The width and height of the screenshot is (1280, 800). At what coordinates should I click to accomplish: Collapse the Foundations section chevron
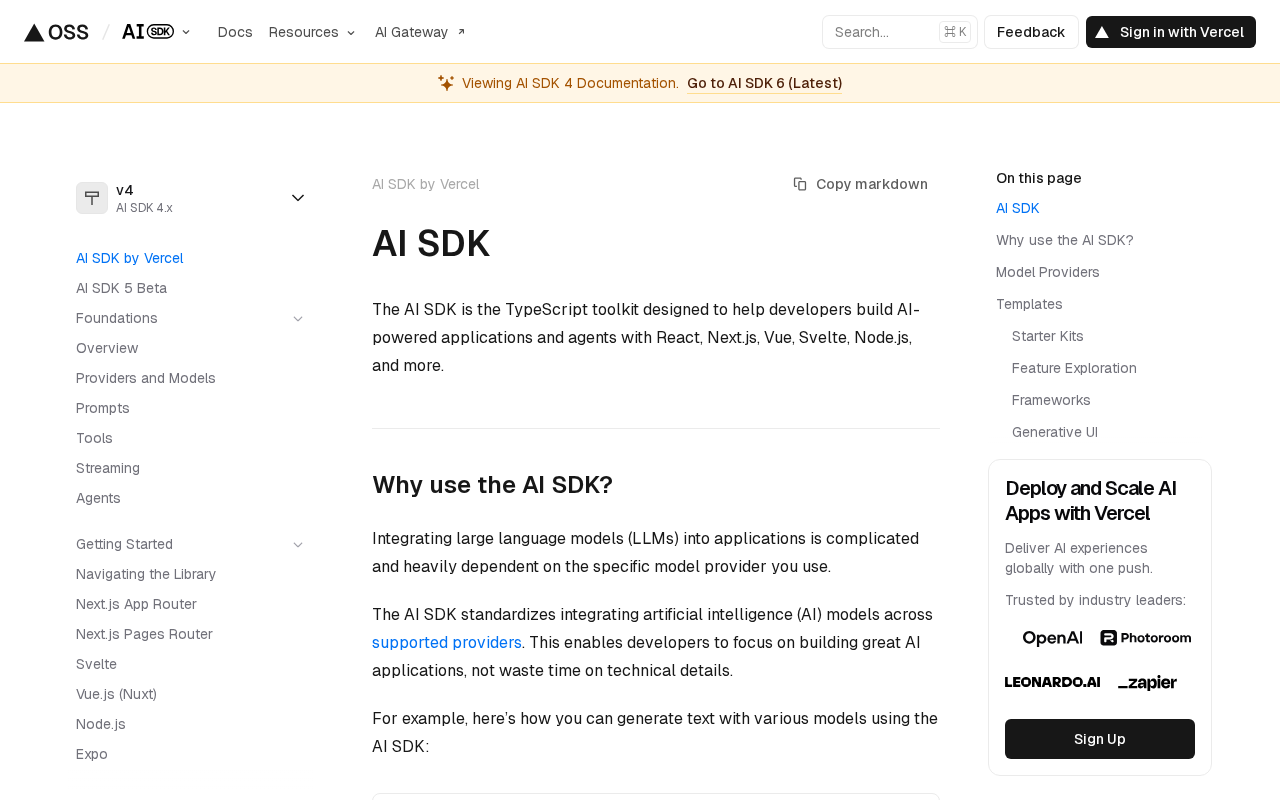[298, 319]
